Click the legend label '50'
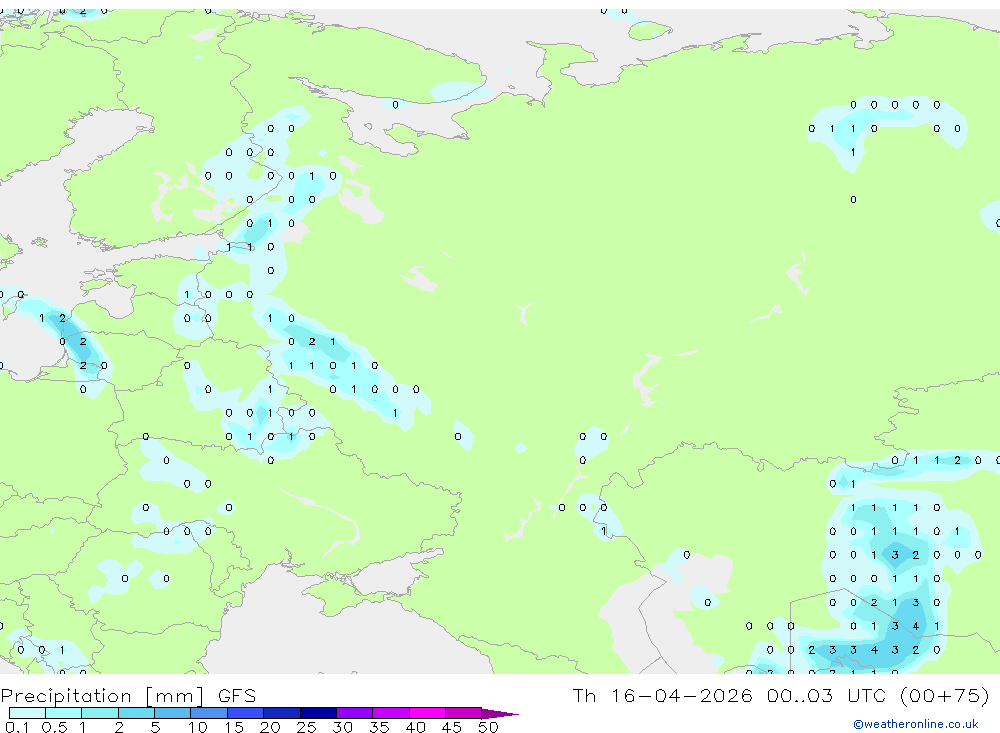 488,727
